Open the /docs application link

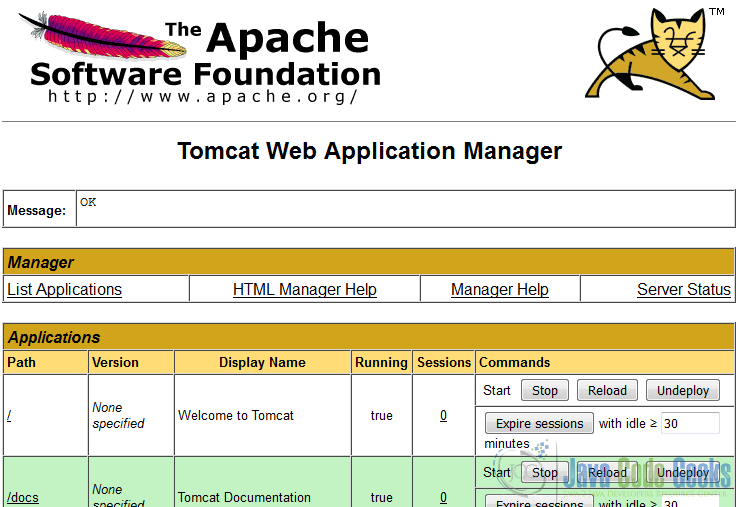pyautogui.click(x=23, y=497)
